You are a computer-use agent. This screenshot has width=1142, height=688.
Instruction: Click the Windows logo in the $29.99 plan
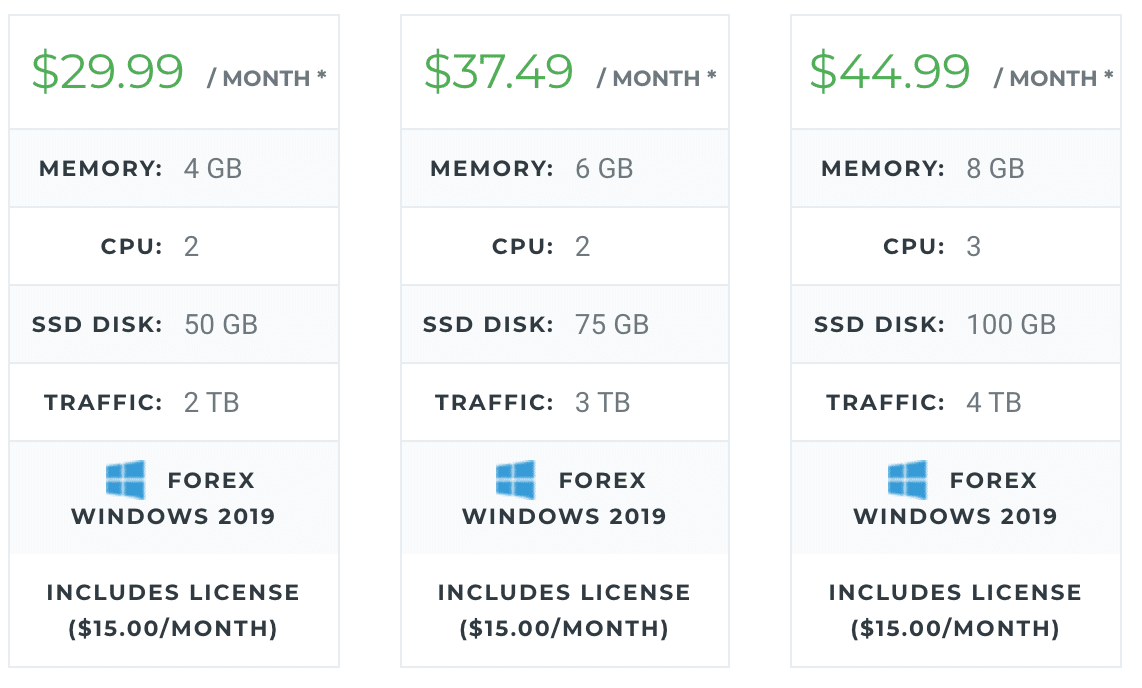[x=125, y=480]
